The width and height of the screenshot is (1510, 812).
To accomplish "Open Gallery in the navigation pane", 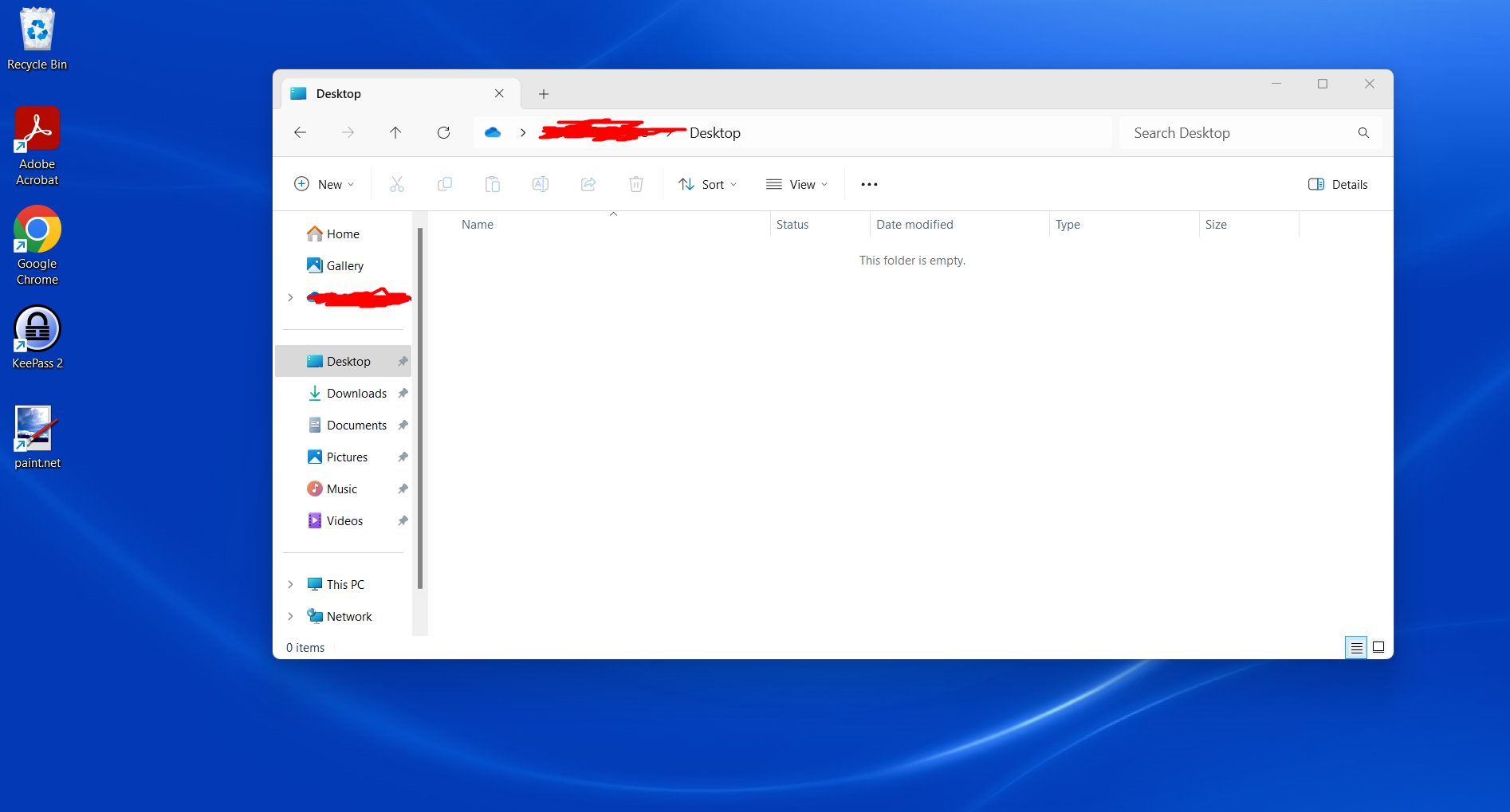I will (x=343, y=265).
